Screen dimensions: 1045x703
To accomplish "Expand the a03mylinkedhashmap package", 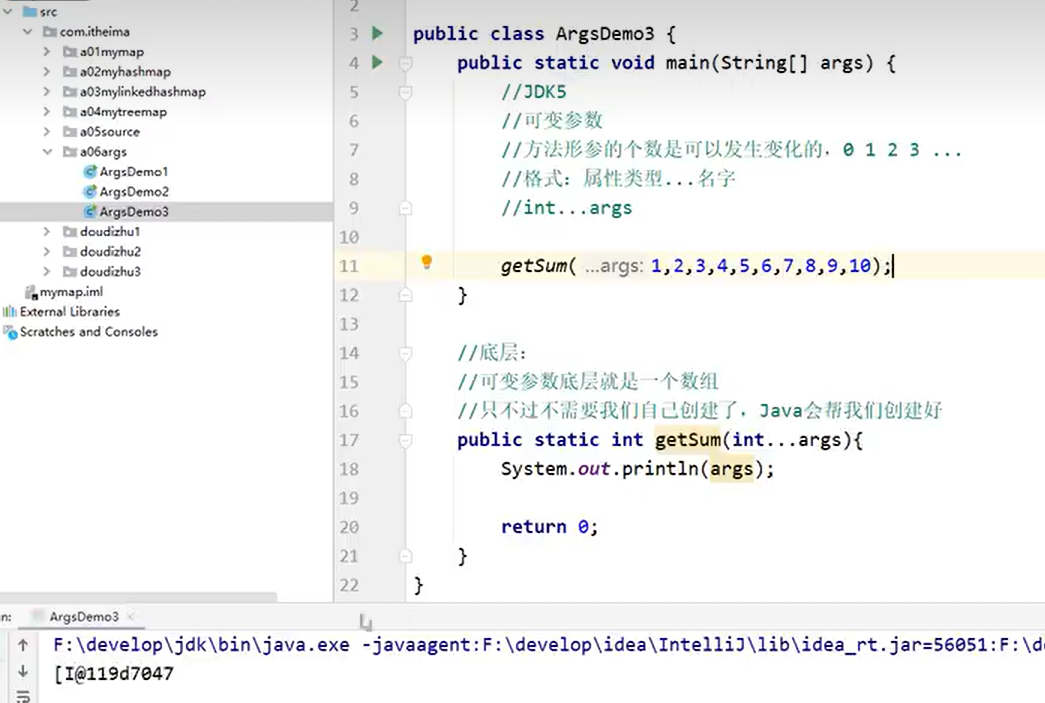I will (47, 91).
